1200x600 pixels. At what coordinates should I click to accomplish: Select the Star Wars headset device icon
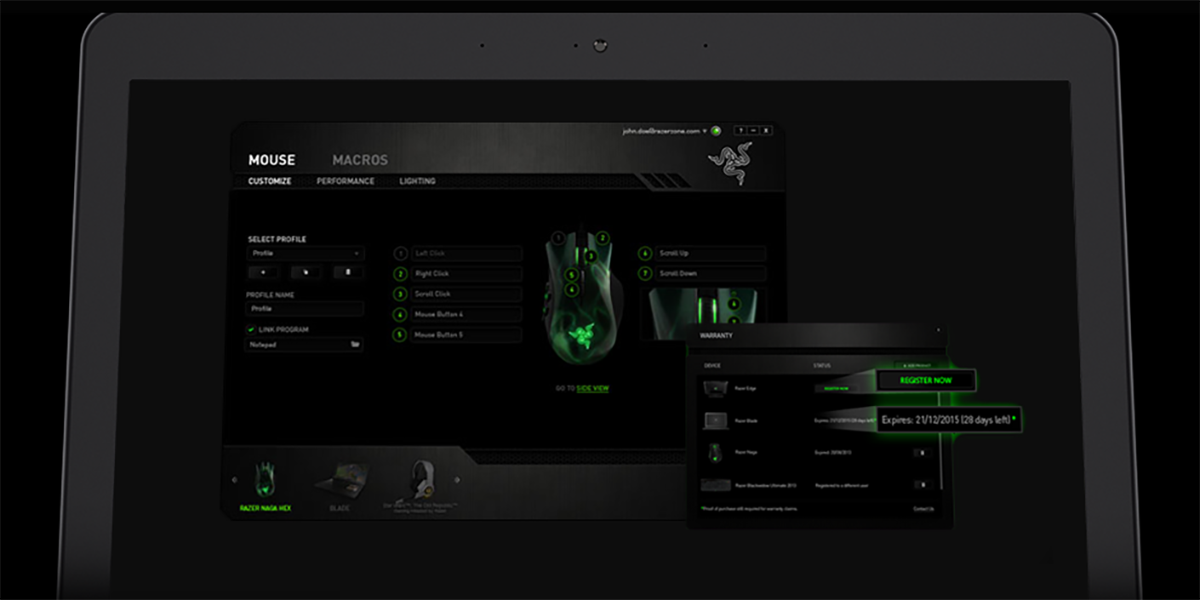[420, 480]
